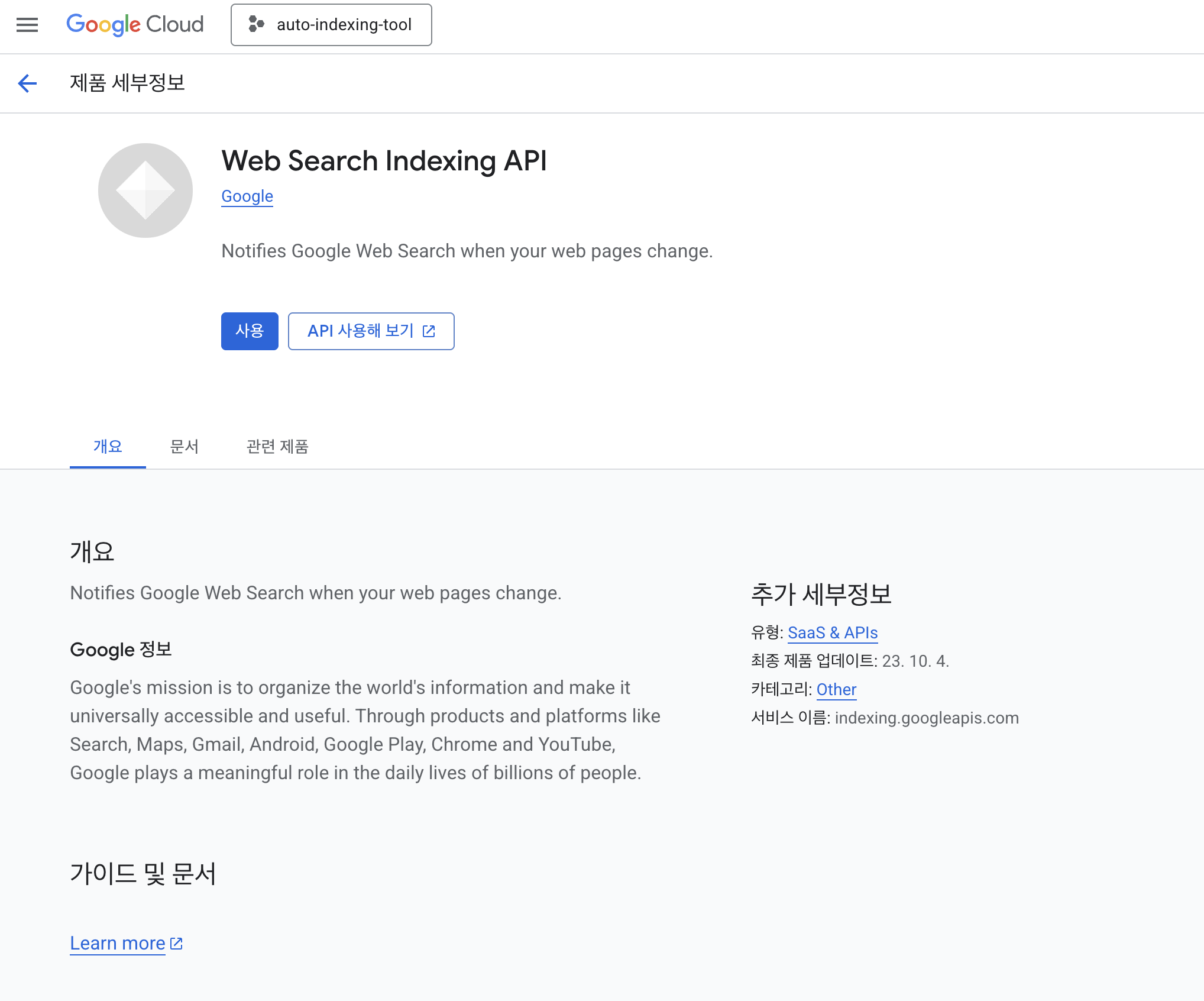Click the indexing.googleapis.com service name
This screenshot has width=1204, height=1001.
pos(927,718)
